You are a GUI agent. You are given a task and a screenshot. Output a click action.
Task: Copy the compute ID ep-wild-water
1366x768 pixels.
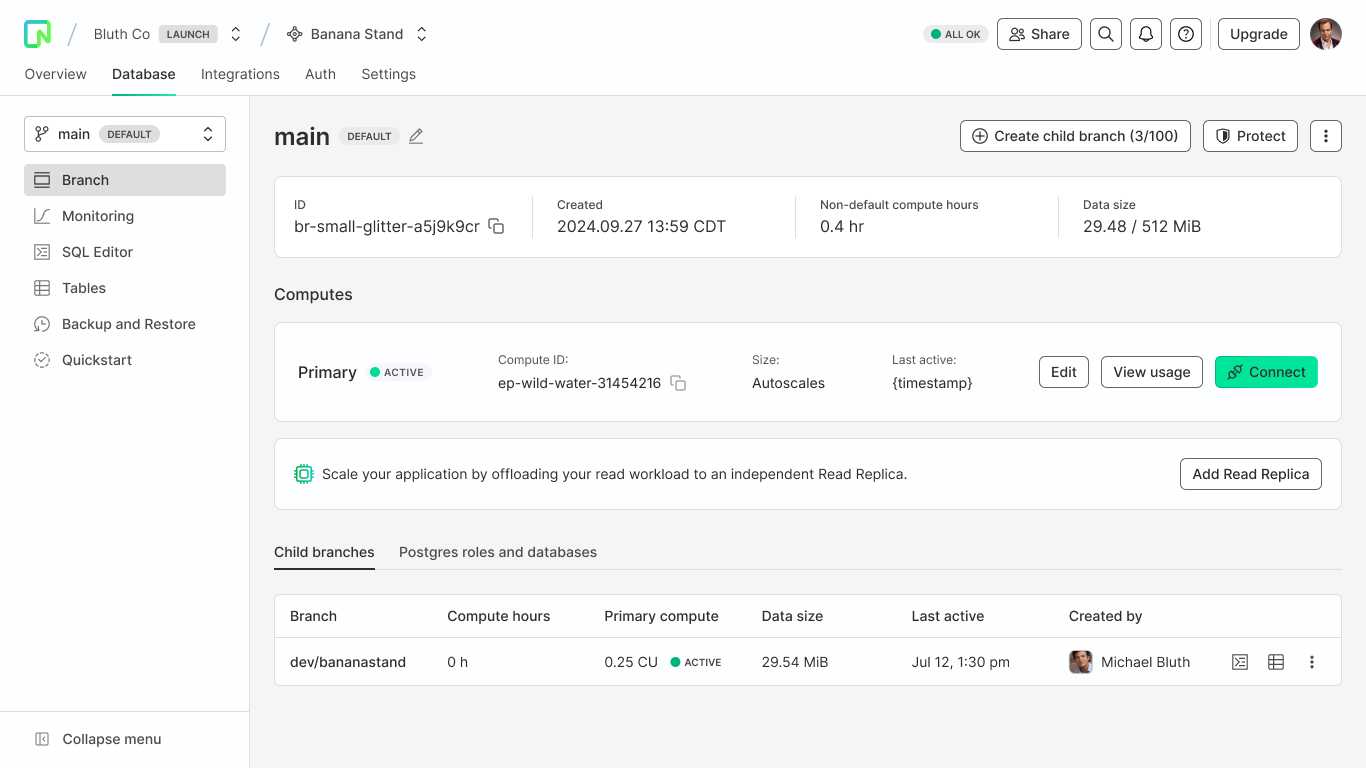(678, 383)
